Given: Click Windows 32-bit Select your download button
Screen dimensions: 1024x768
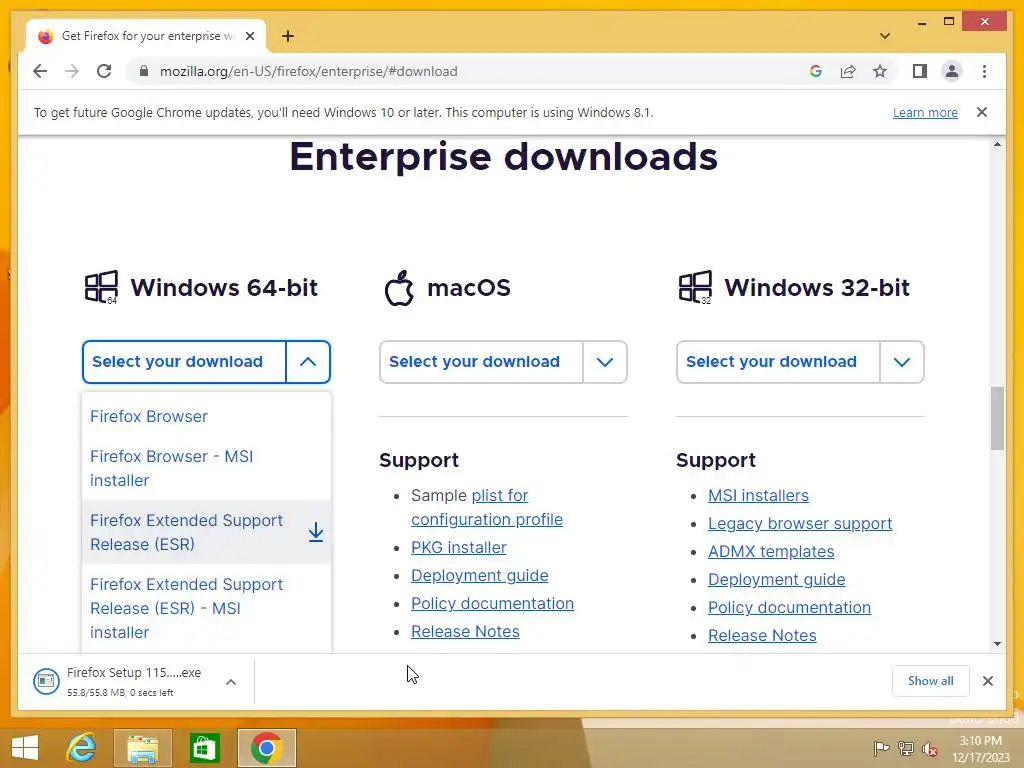Looking at the screenshot, I should click(x=778, y=362).
